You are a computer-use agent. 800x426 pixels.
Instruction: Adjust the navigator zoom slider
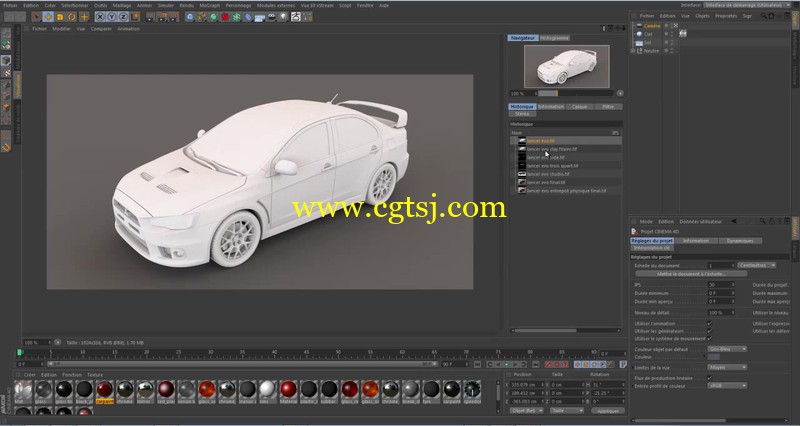coord(575,93)
